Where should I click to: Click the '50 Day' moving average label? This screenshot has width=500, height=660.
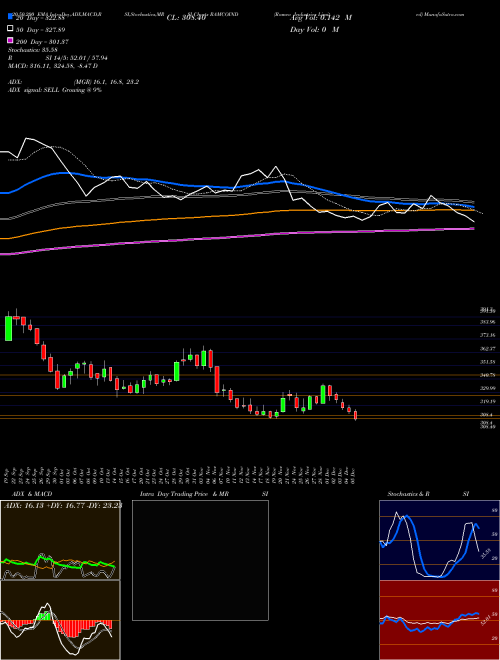click(41, 30)
